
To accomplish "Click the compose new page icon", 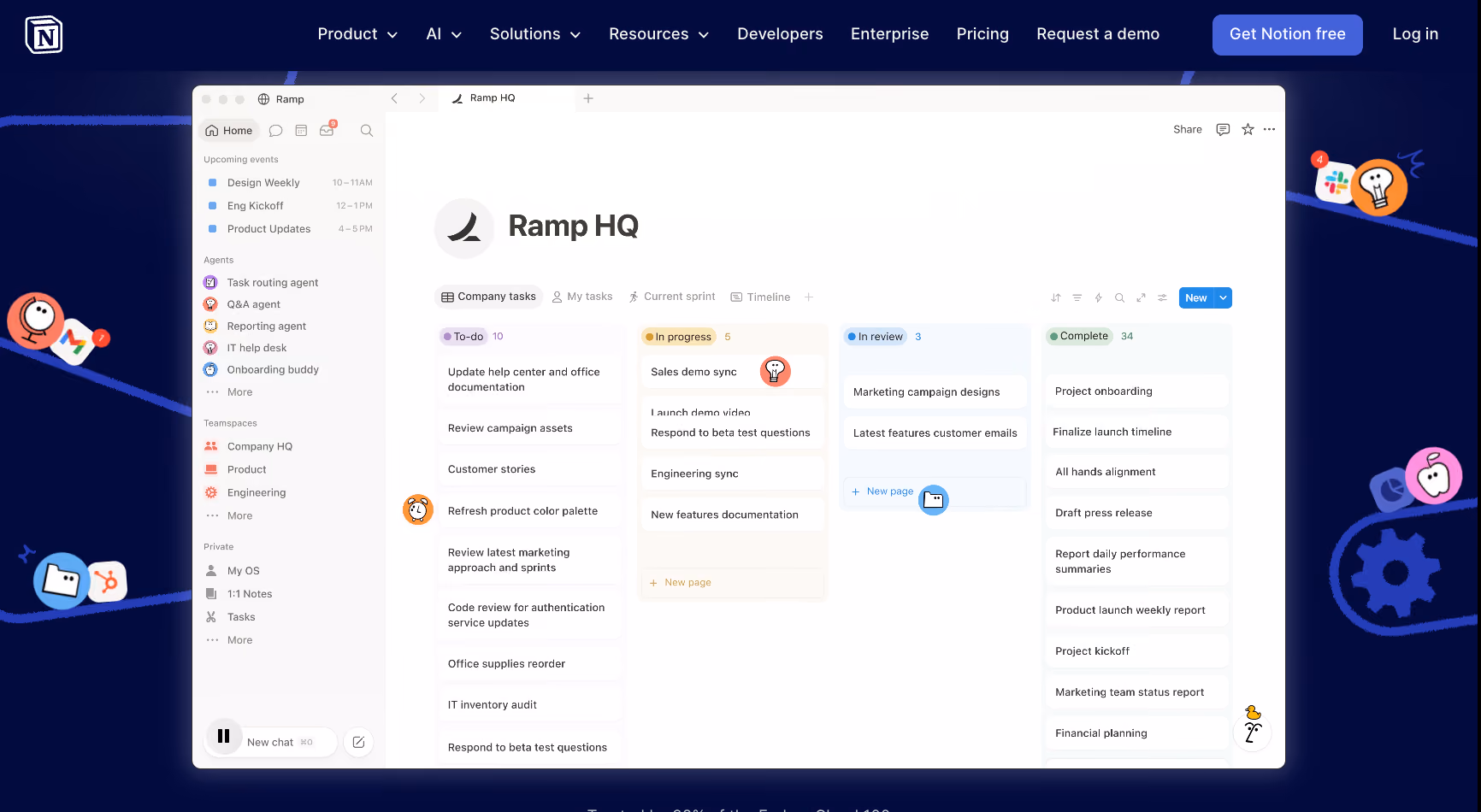I will [359, 743].
